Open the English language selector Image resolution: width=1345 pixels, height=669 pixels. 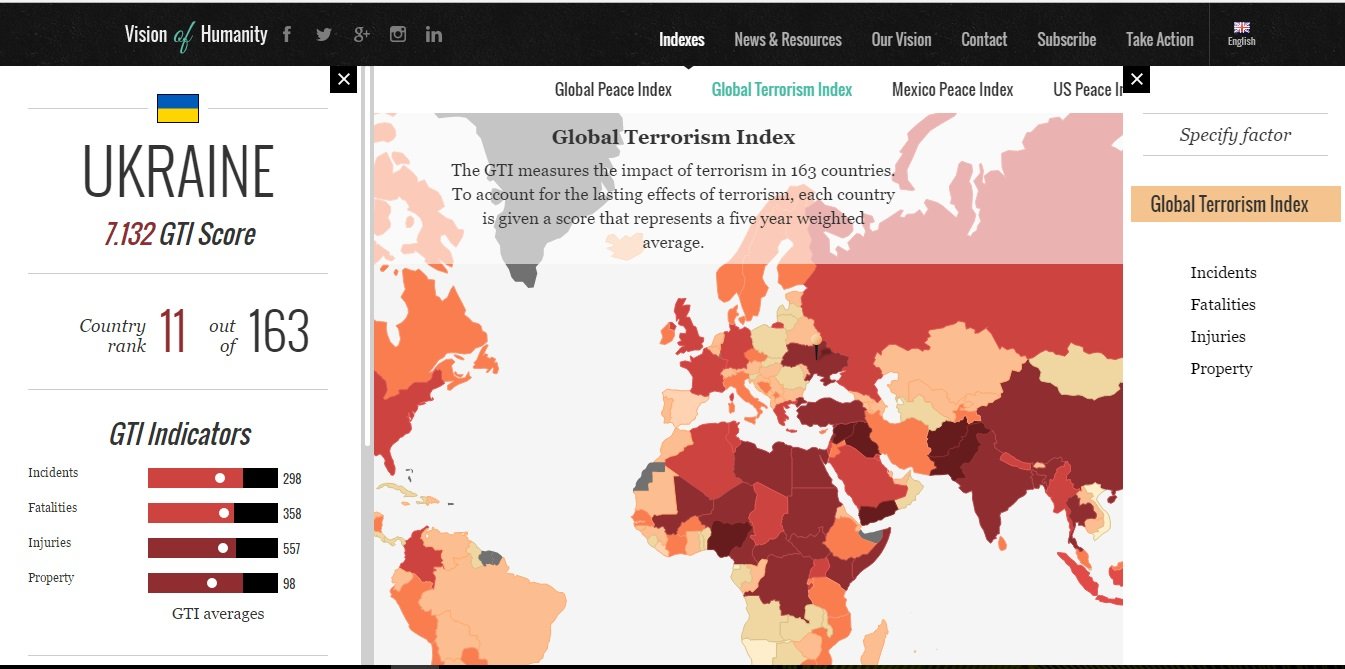coord(1241,34)
